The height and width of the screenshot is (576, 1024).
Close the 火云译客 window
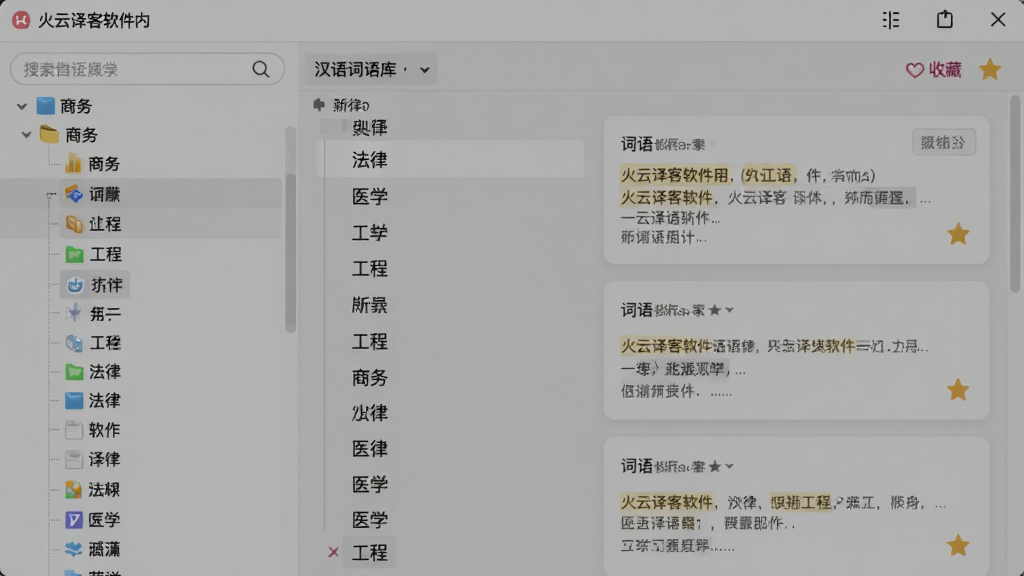point(998,20)
